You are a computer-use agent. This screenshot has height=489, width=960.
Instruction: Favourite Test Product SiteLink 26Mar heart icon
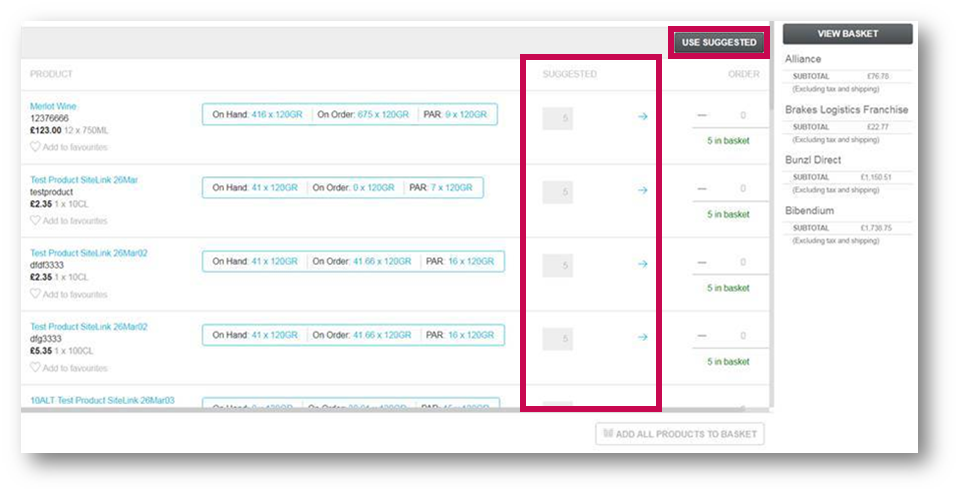click(36, 221)
